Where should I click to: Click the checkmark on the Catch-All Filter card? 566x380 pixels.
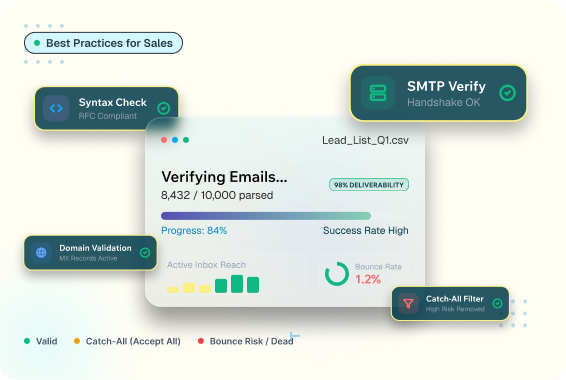497,303
